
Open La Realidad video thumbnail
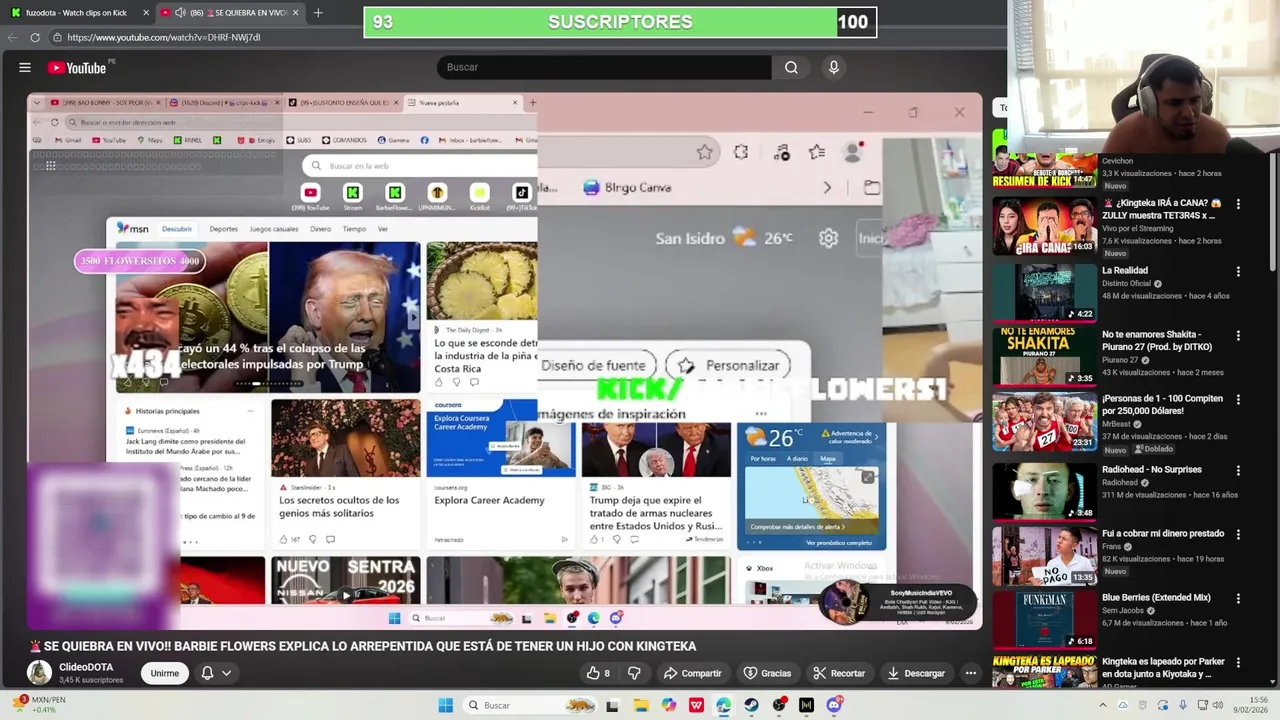(1044, 292)
